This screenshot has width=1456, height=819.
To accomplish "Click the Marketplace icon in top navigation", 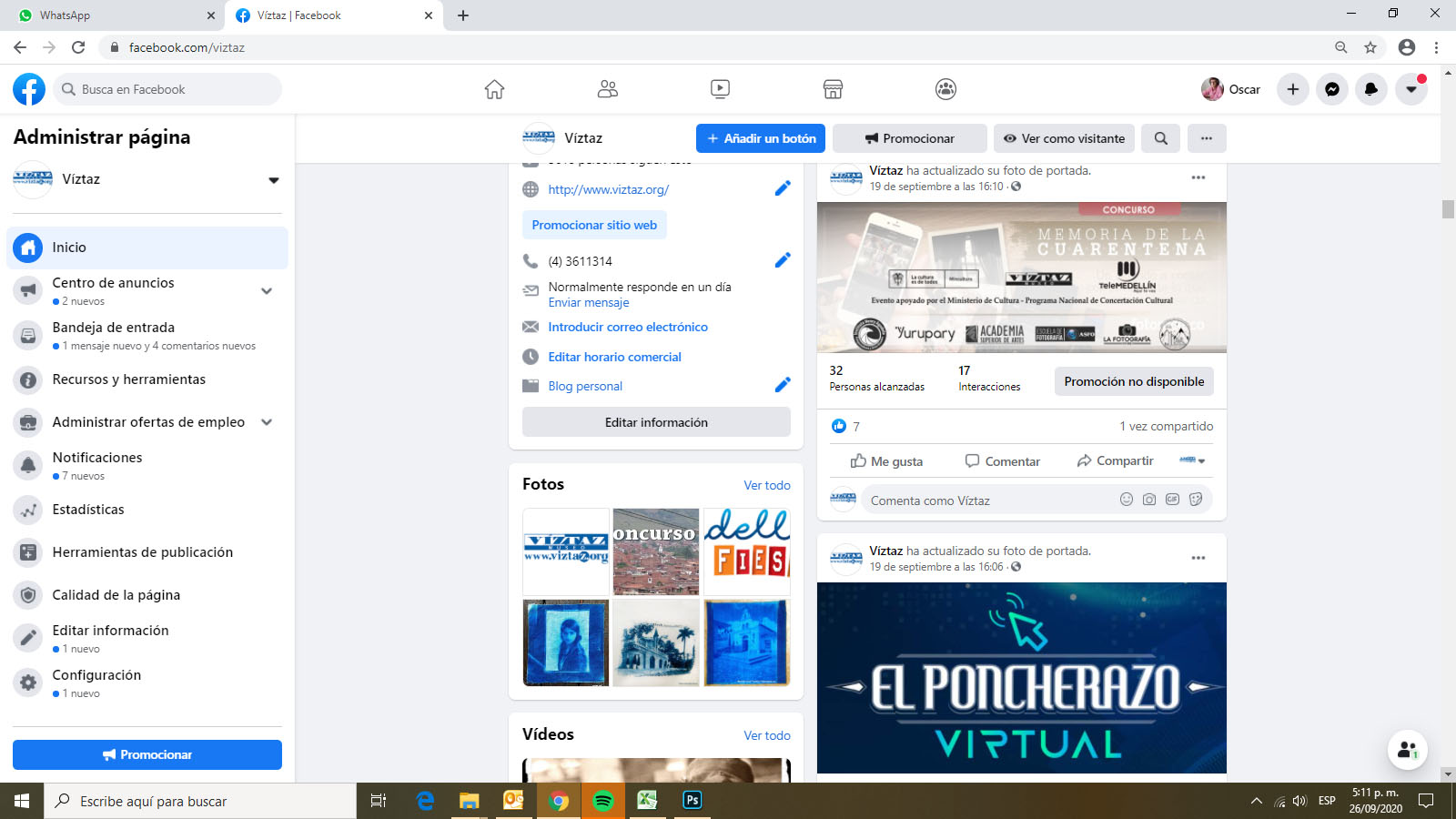I will pyautogui.click(x=833, y=89).
